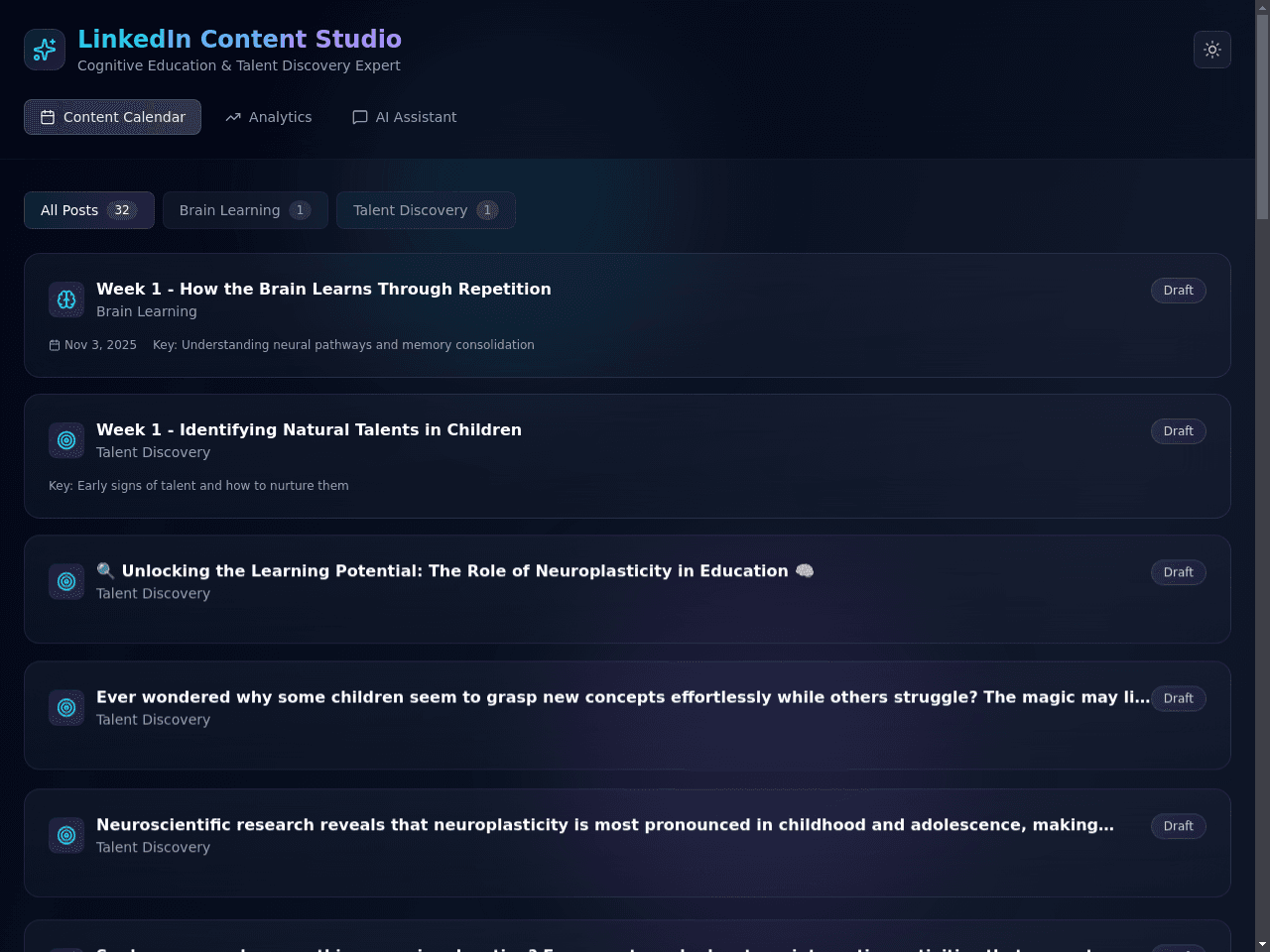Click the Draft badge on the Unlocking Learning Potential post
This screenshot has height=952, width=1270.
coord(1179,572)
